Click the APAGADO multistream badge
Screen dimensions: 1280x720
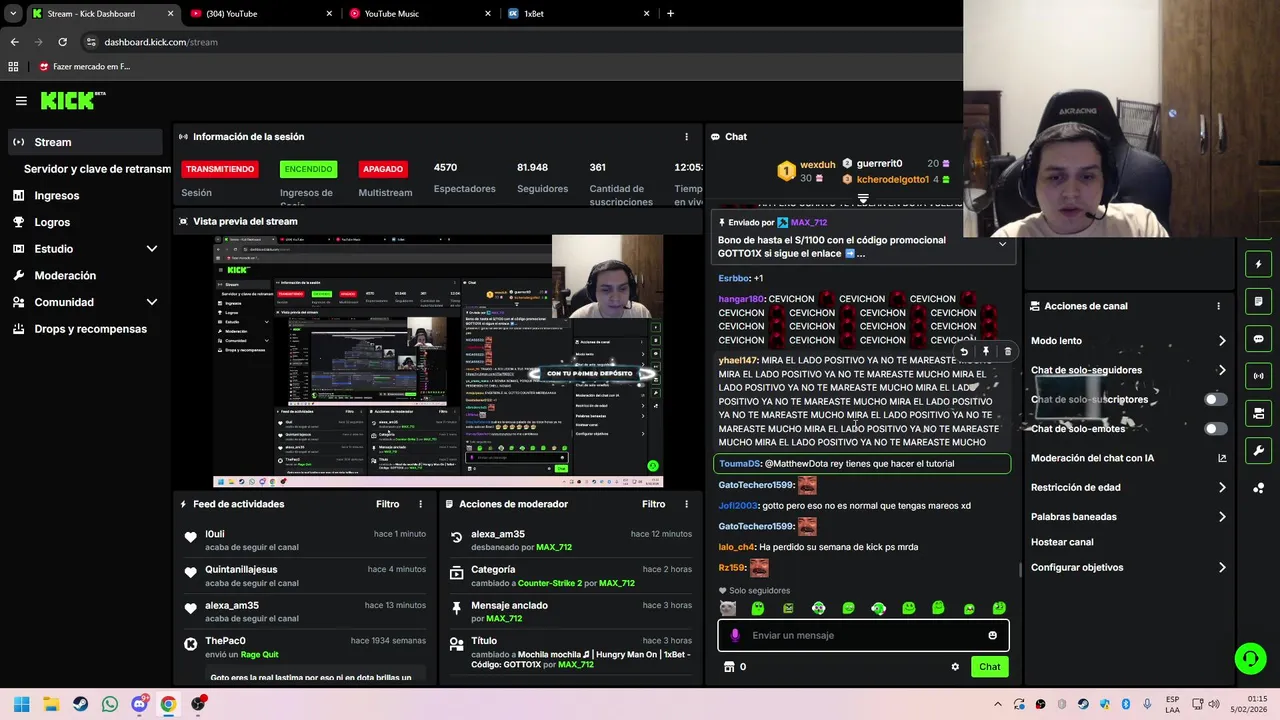pos(383,169)
